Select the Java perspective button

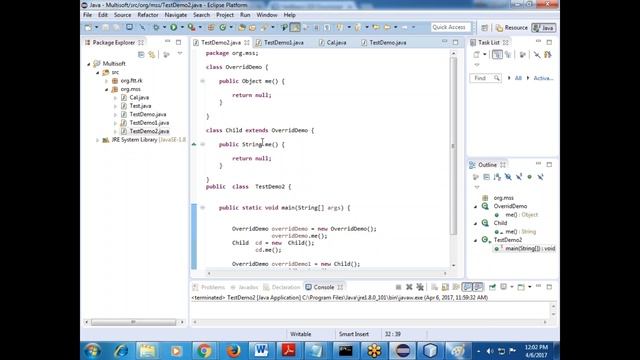(544, 28)
